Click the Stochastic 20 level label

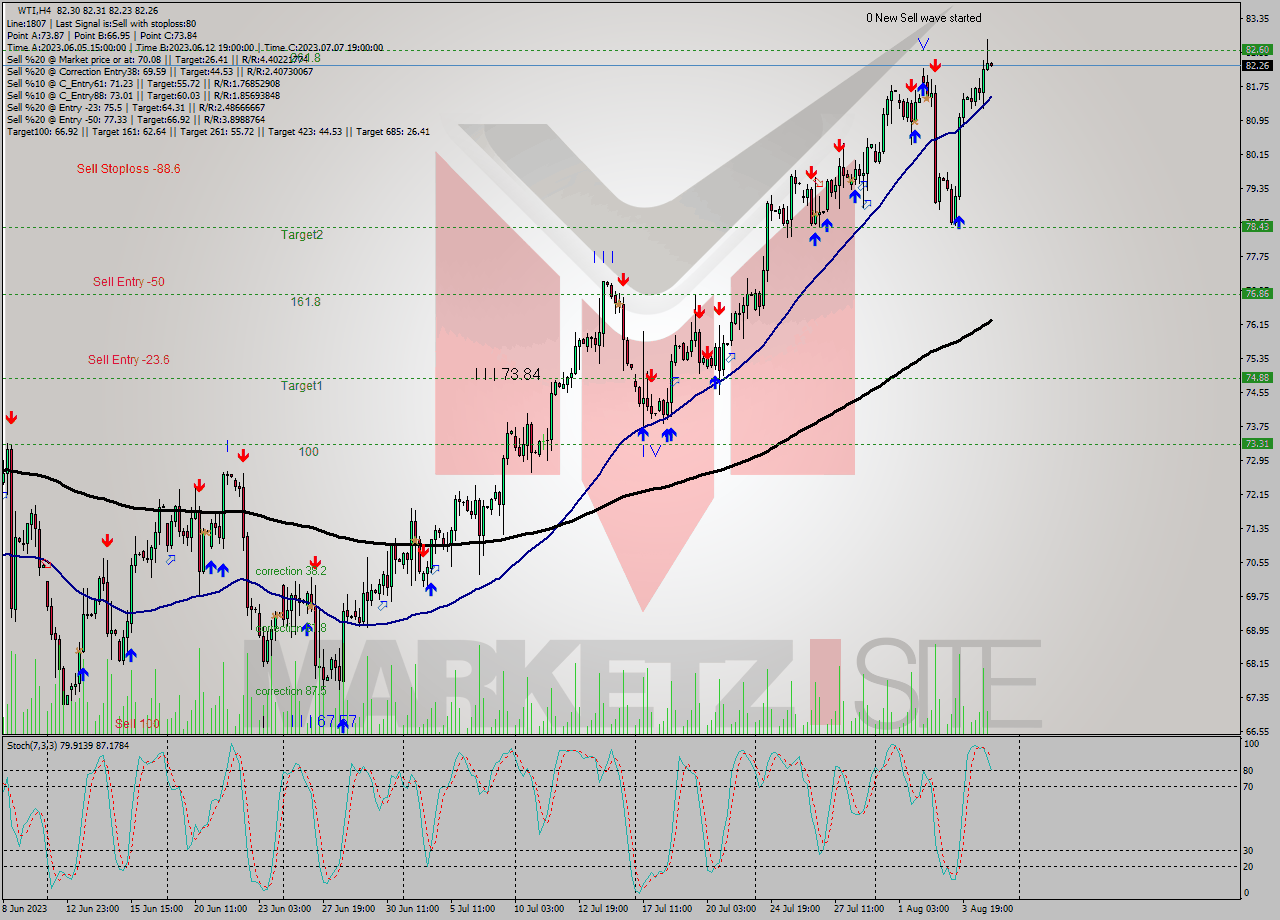click(1250, 866)
